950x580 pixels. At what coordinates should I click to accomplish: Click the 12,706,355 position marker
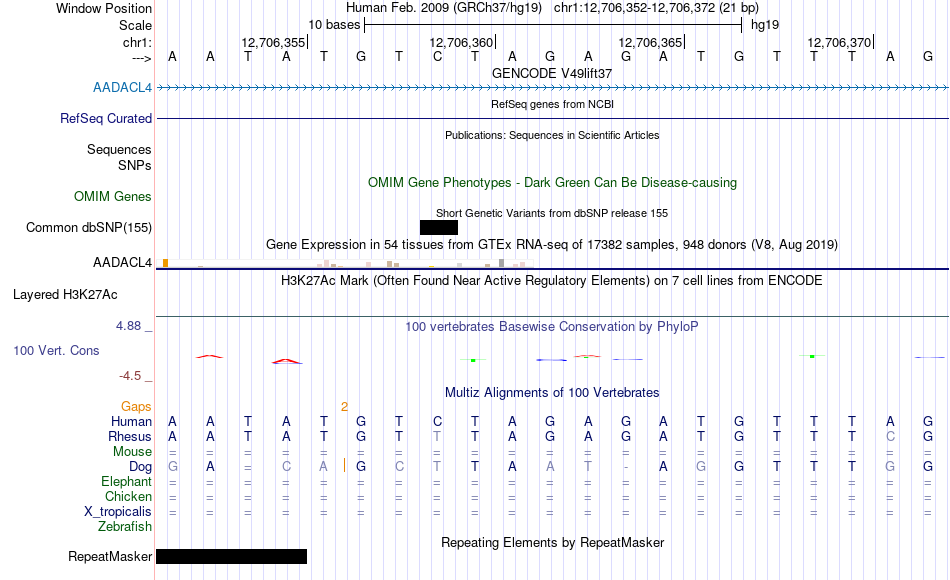pos(273,42)
